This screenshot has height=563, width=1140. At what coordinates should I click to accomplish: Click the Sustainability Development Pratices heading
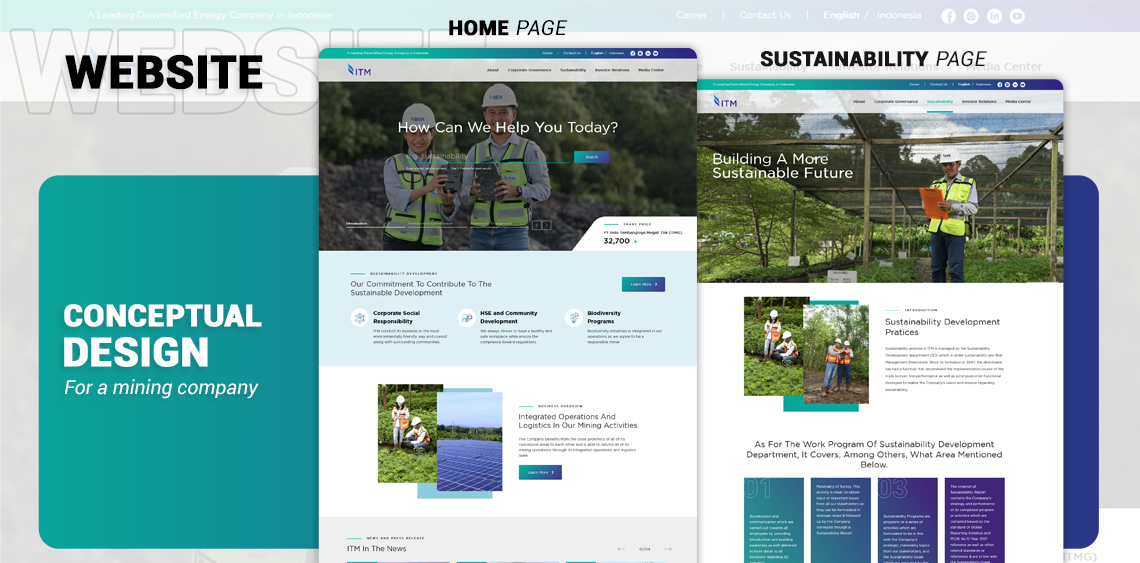[x=942, y=327]
